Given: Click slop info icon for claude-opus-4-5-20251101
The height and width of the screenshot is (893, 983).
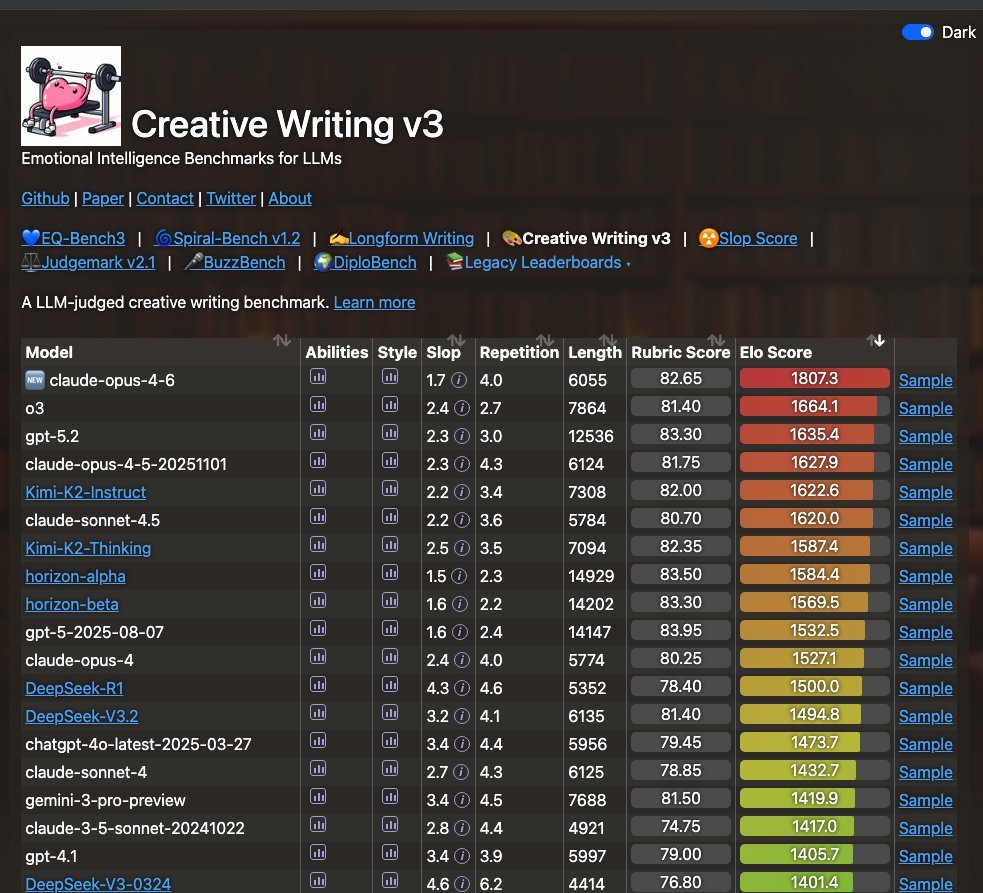Looking at the screenshot, I should [x=462, y=464].
